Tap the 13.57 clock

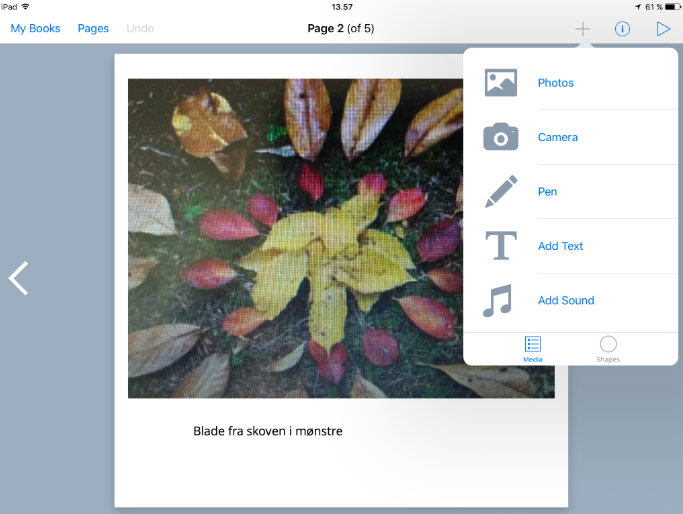pos(342,7)
